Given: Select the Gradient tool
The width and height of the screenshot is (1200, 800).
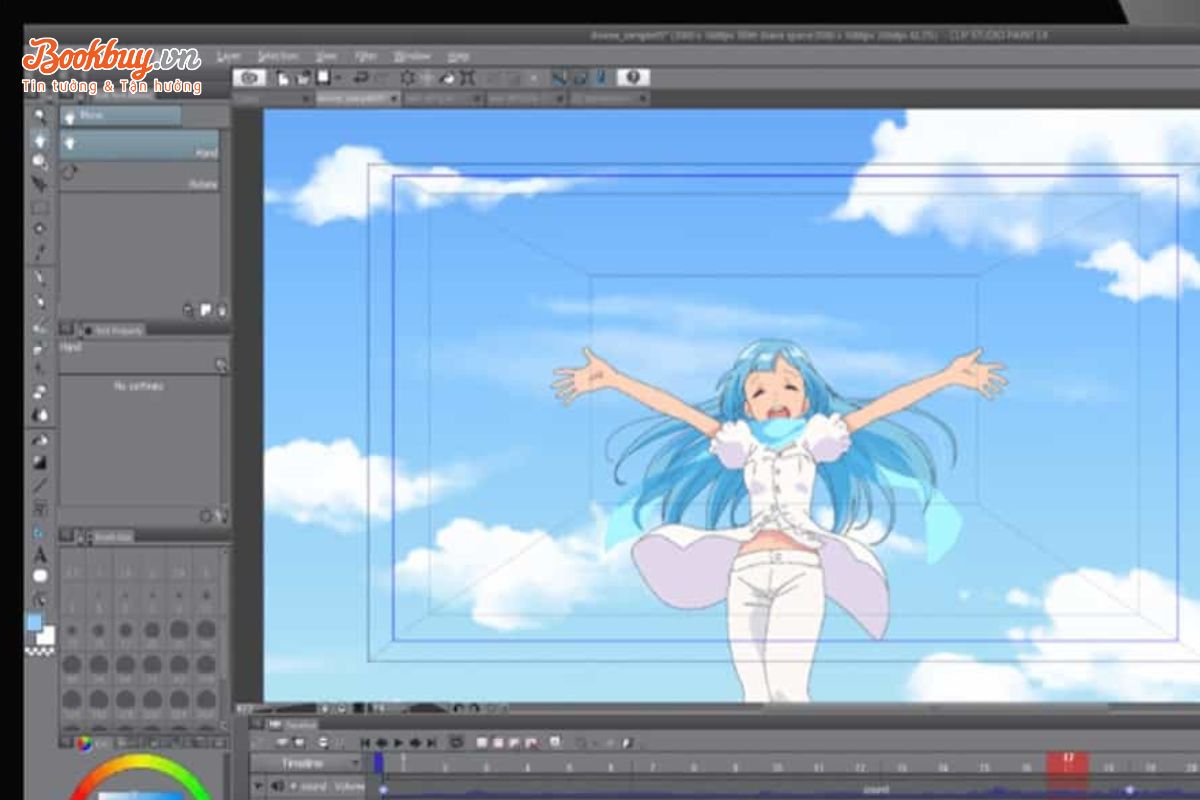Looking at the screenshot, I should click(40, 463).
